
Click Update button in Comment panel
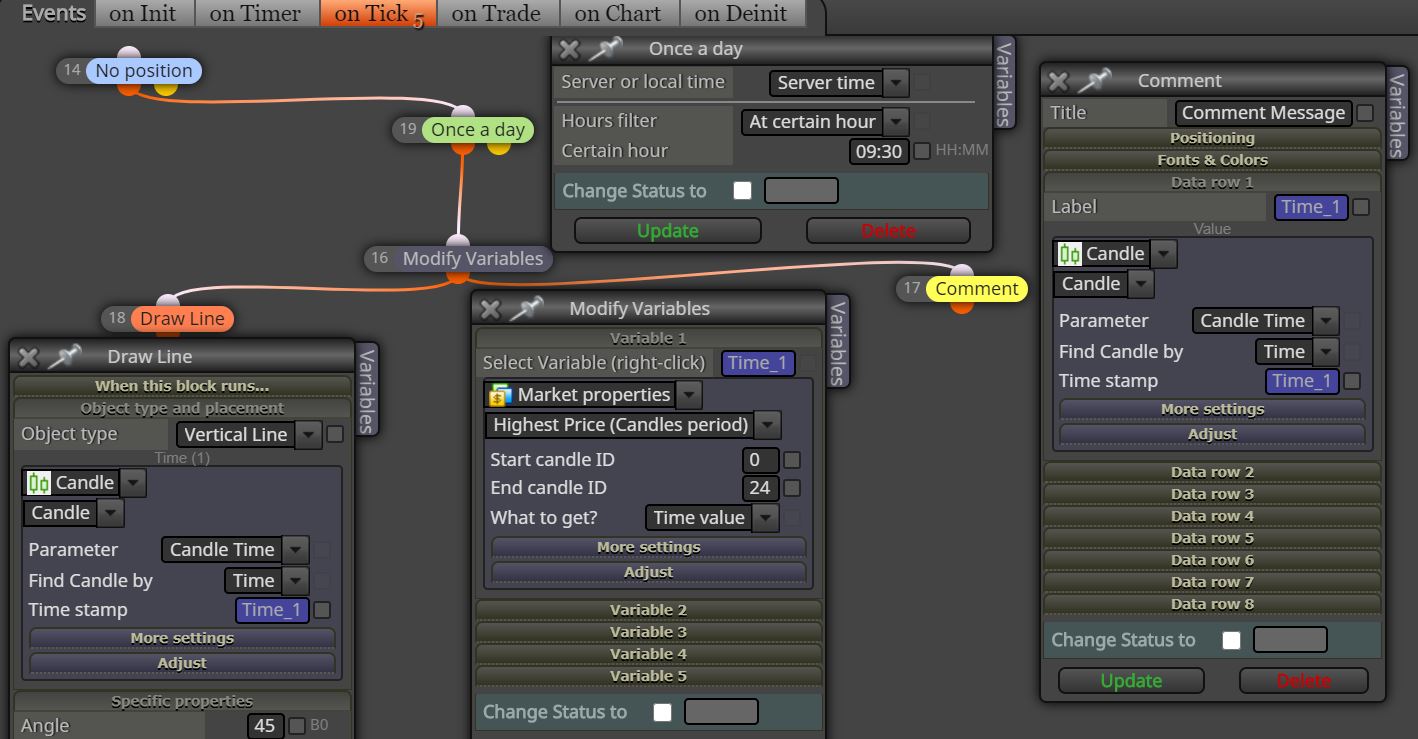click(1131, 681)
